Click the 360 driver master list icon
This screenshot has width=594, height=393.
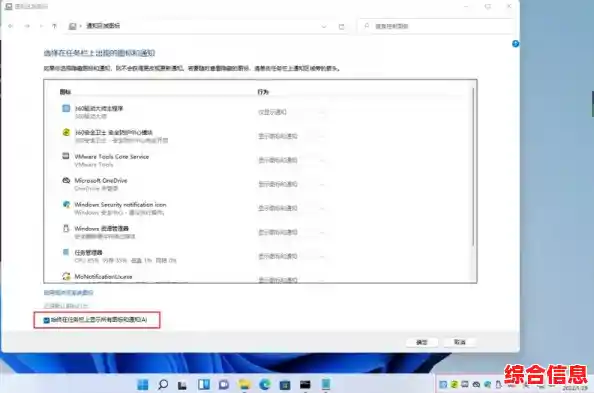66,108
